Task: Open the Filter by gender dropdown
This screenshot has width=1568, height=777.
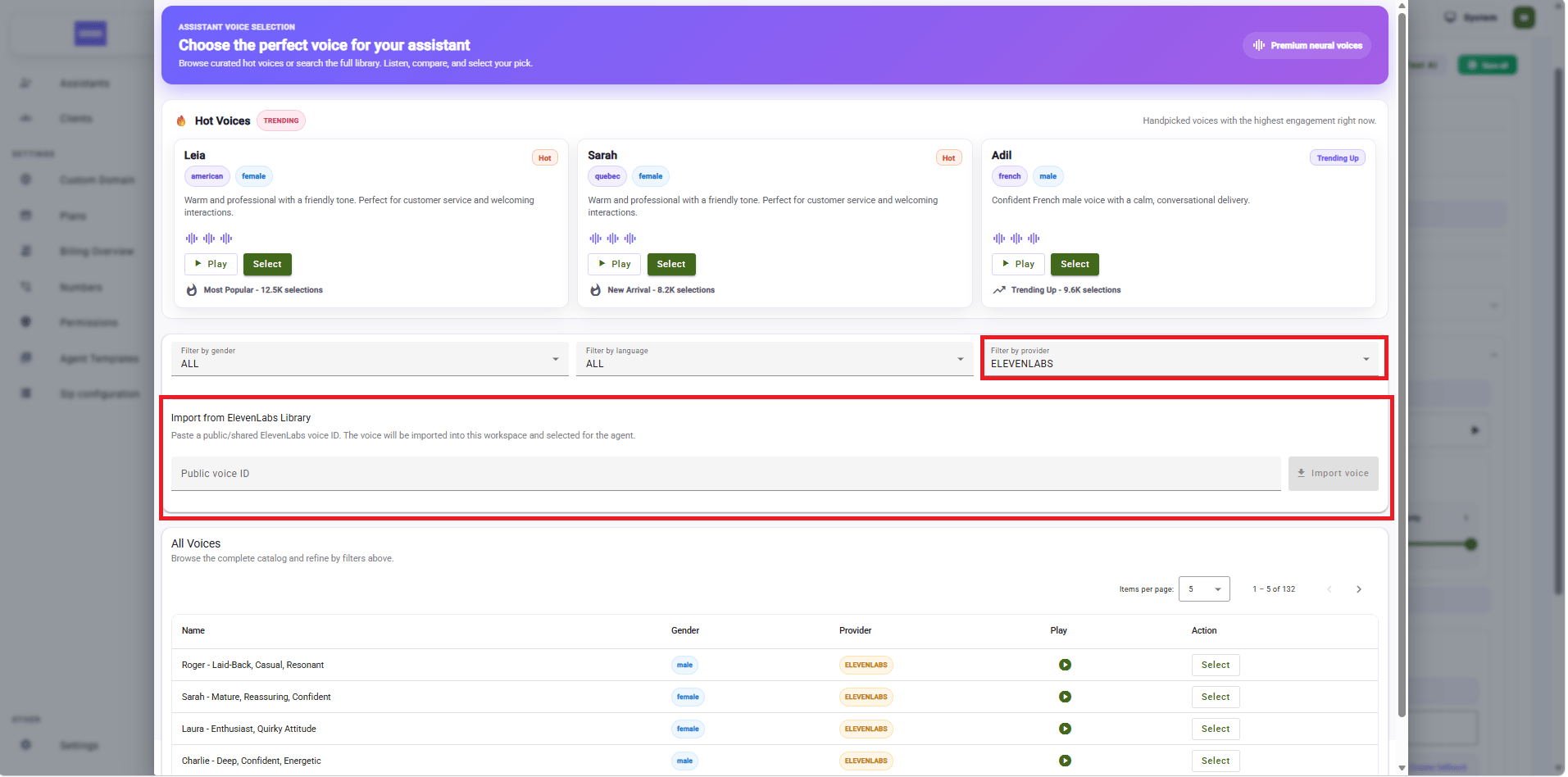Action: [370, 359]
